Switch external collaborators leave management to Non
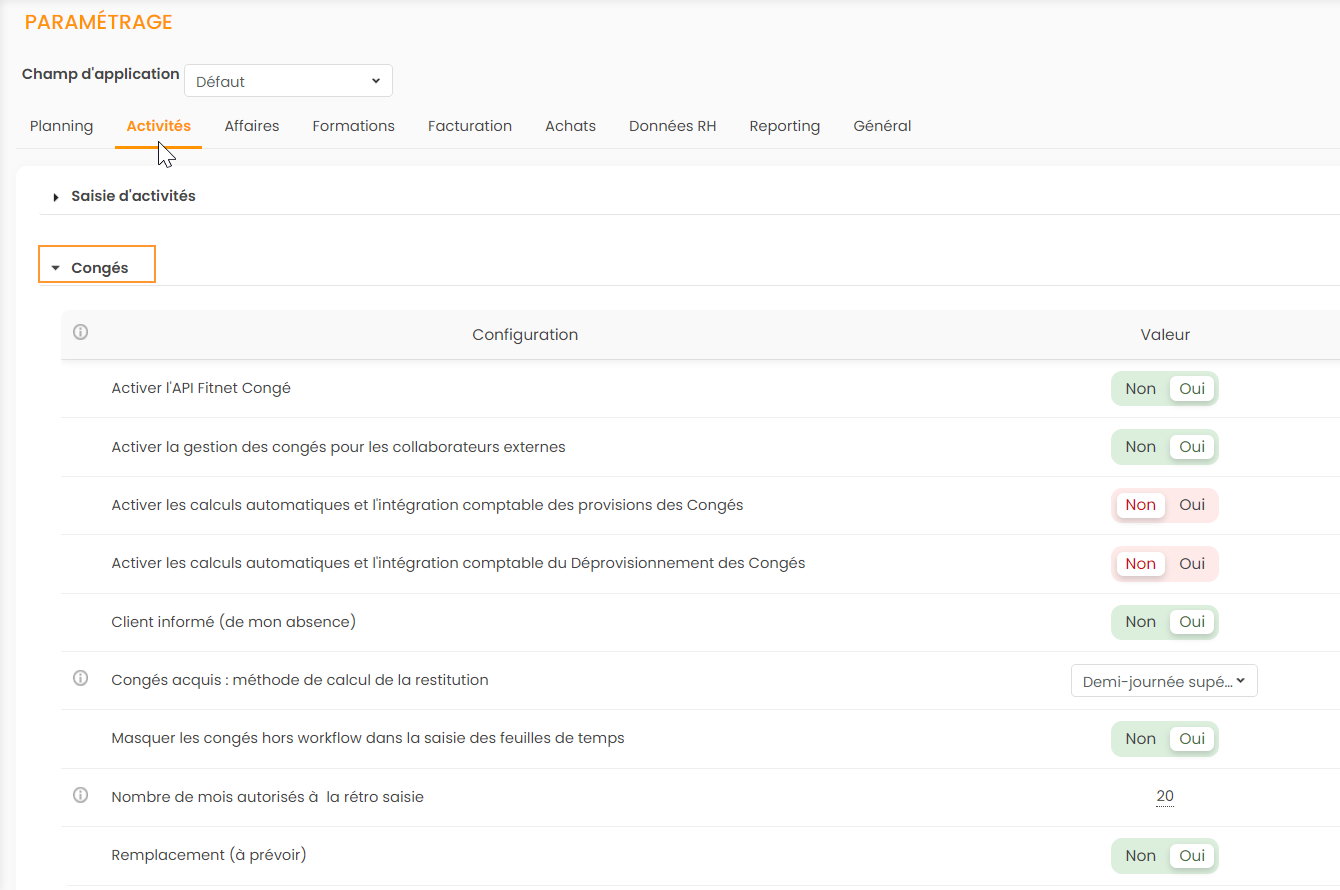 click(x=1140, y=447)
